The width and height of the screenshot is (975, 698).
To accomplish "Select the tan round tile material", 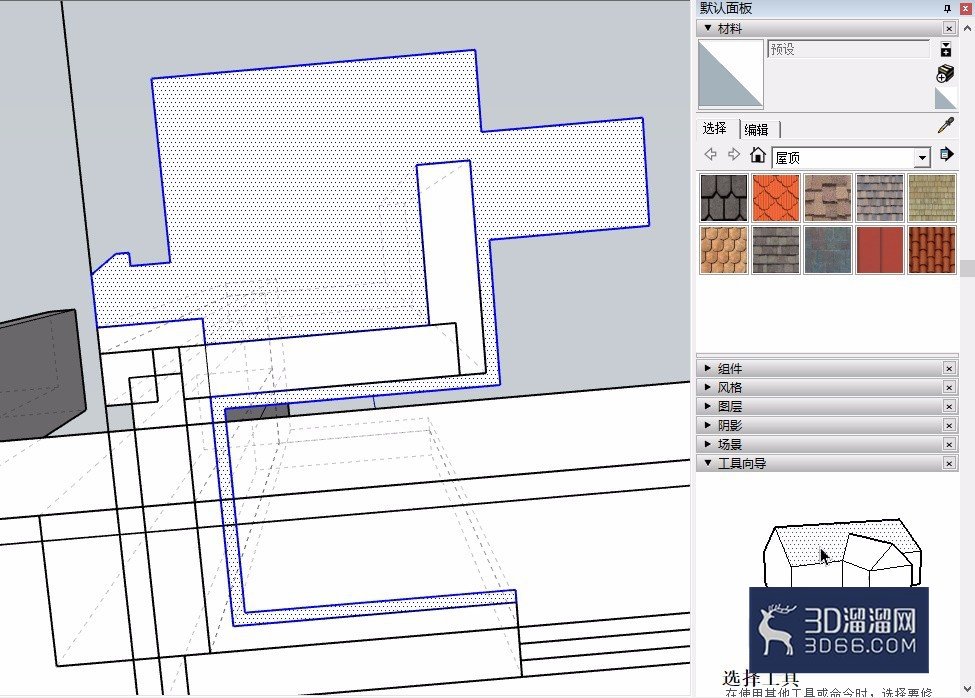I will point(724,250).
